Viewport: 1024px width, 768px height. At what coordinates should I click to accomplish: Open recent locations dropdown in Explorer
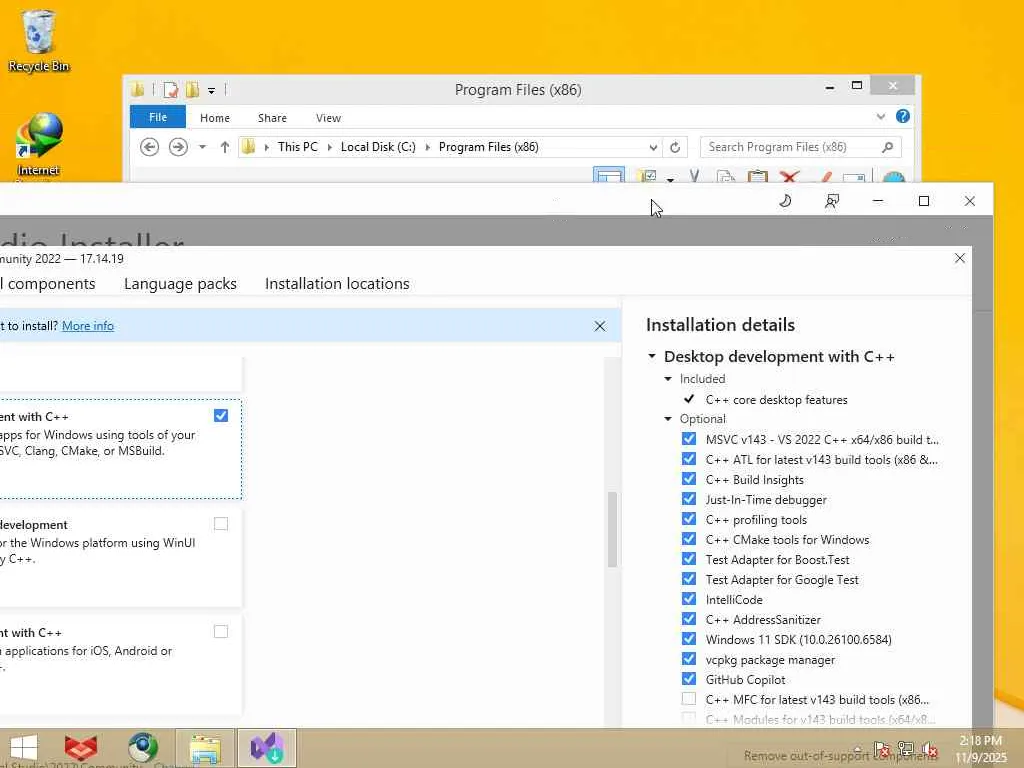pos(202,147)
